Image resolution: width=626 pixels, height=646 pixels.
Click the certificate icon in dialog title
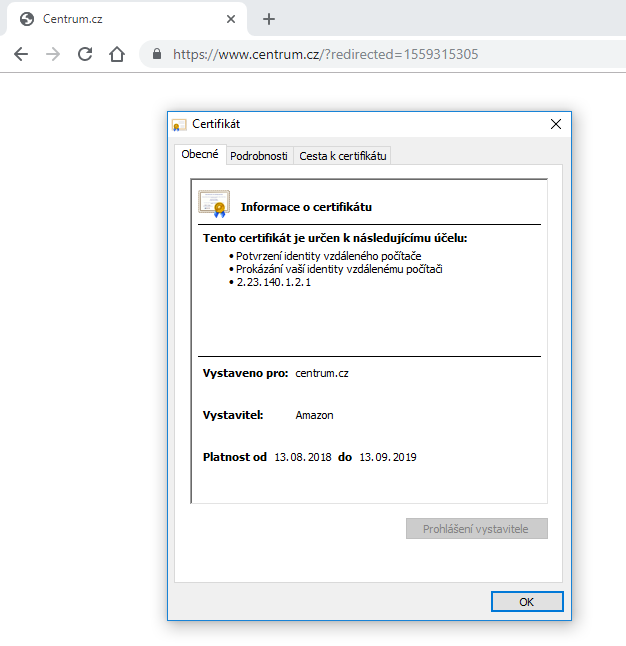click(x=179, y=125)
